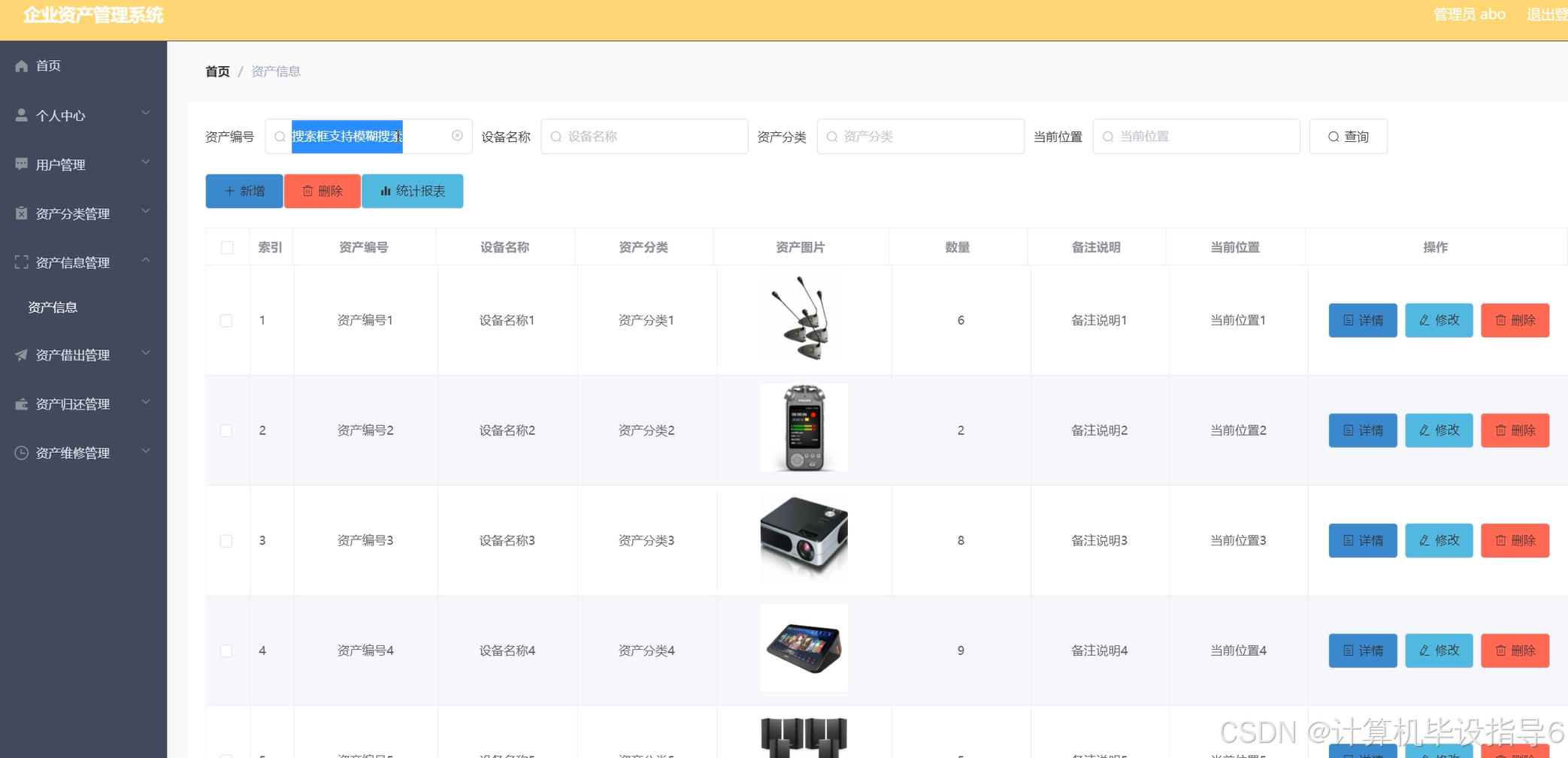Click into the 资产分类 input field
The width and height of the screenshot is (1568, 758).
coord(920,137)
